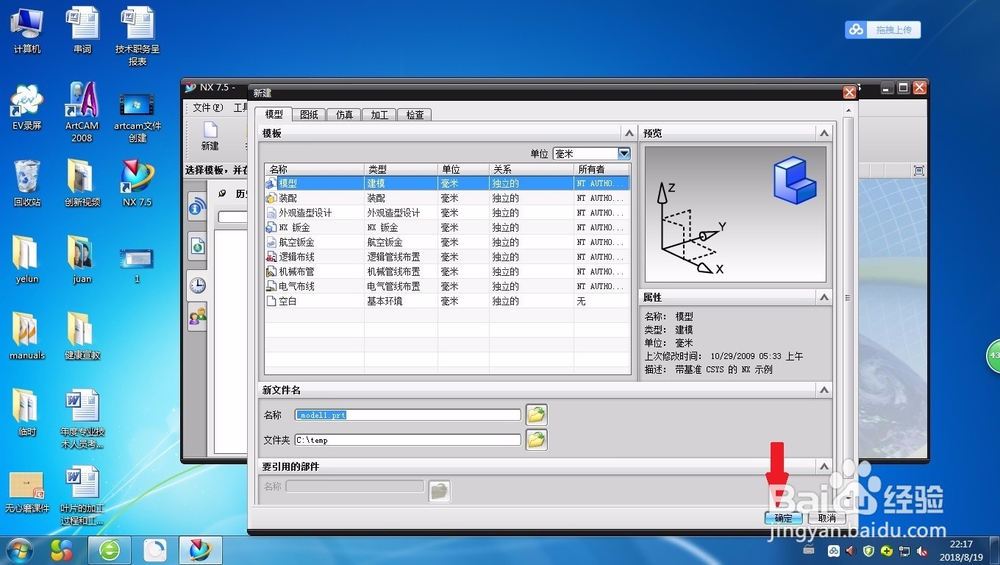Open the History clock sidebar icon in NX

[x=197, y=285]
